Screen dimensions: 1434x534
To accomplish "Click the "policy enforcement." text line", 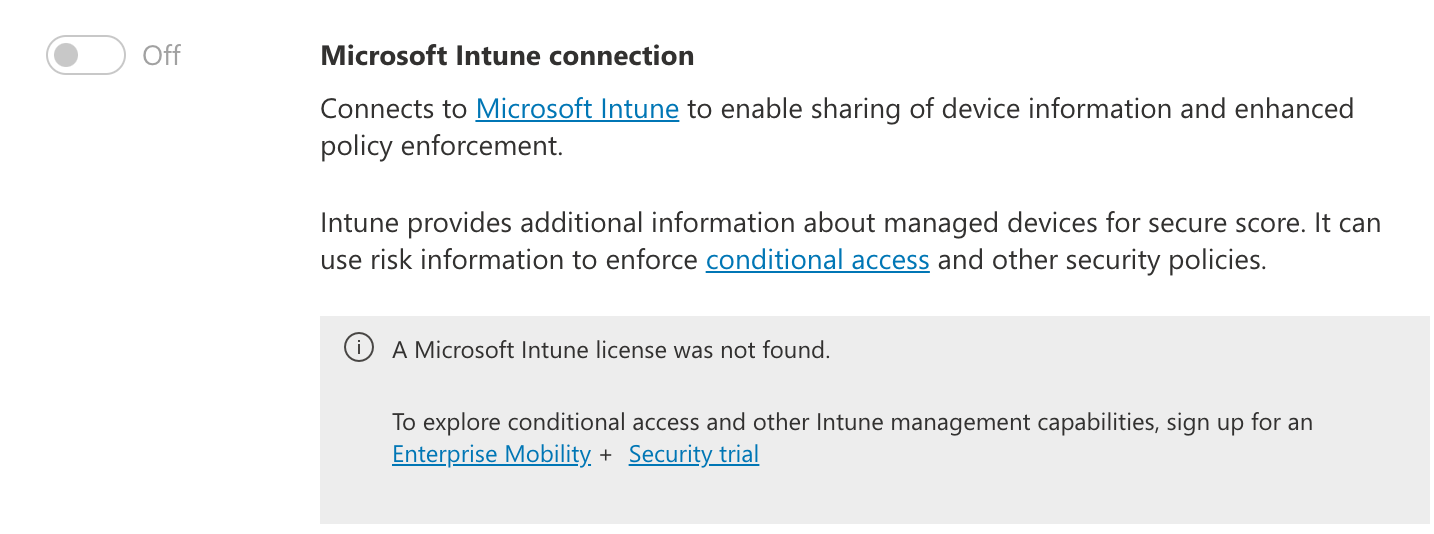I will point(442,146).
